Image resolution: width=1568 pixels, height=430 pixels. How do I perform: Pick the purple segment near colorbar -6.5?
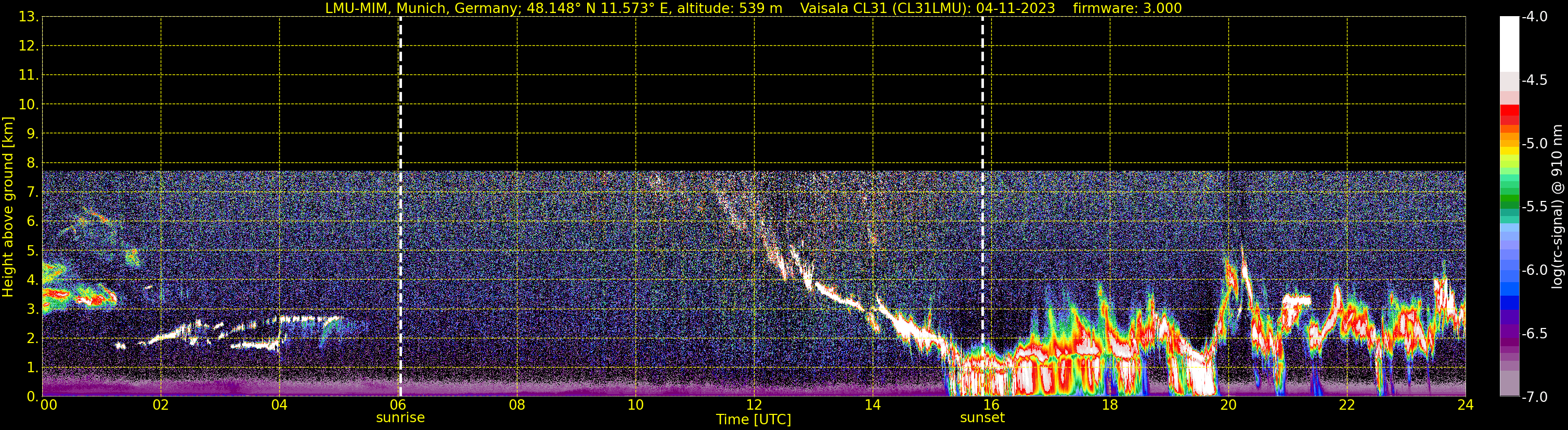point(1509,331)
